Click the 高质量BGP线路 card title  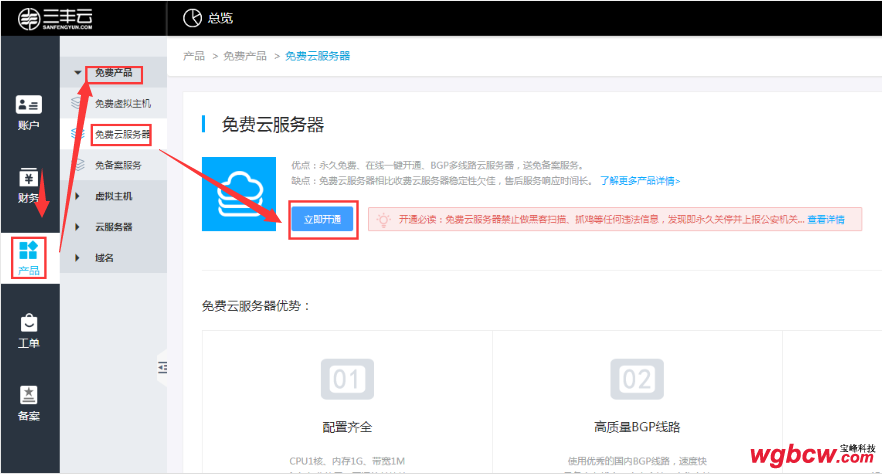[637, 427]
